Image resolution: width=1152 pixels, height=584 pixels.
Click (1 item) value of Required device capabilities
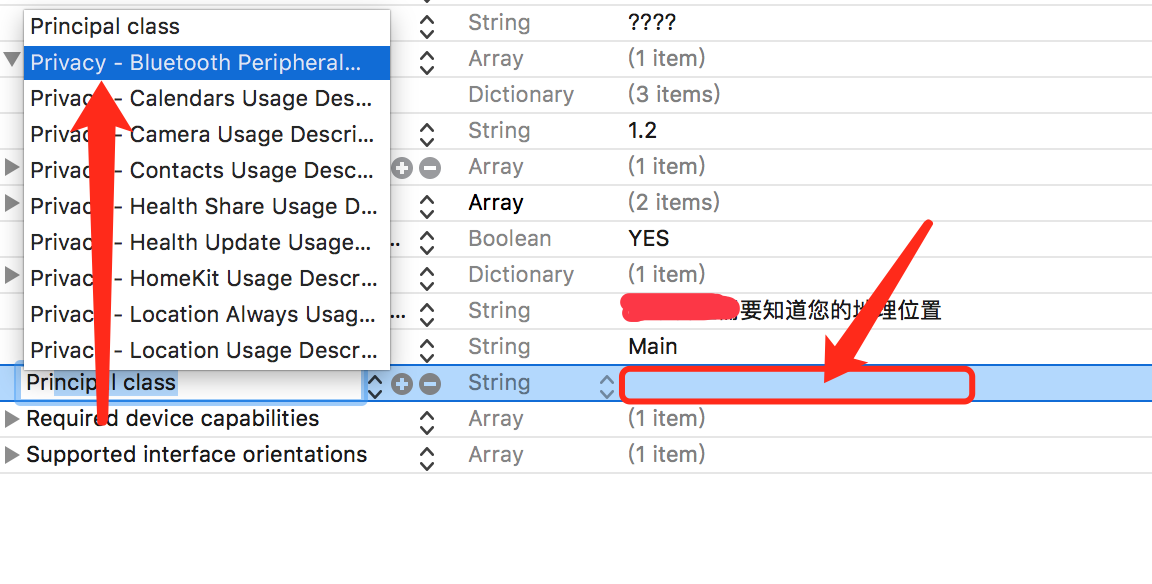(666, 419)
